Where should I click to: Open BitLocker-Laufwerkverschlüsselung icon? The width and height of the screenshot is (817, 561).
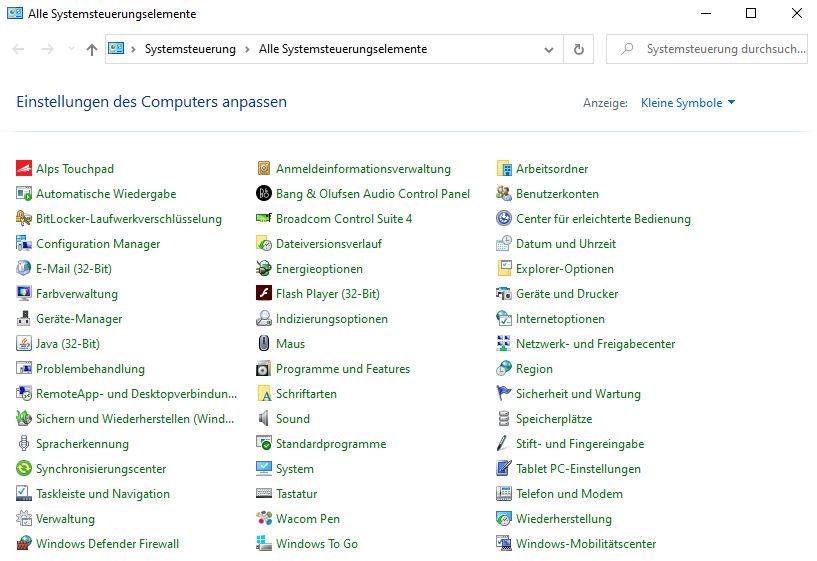point(24,219)
